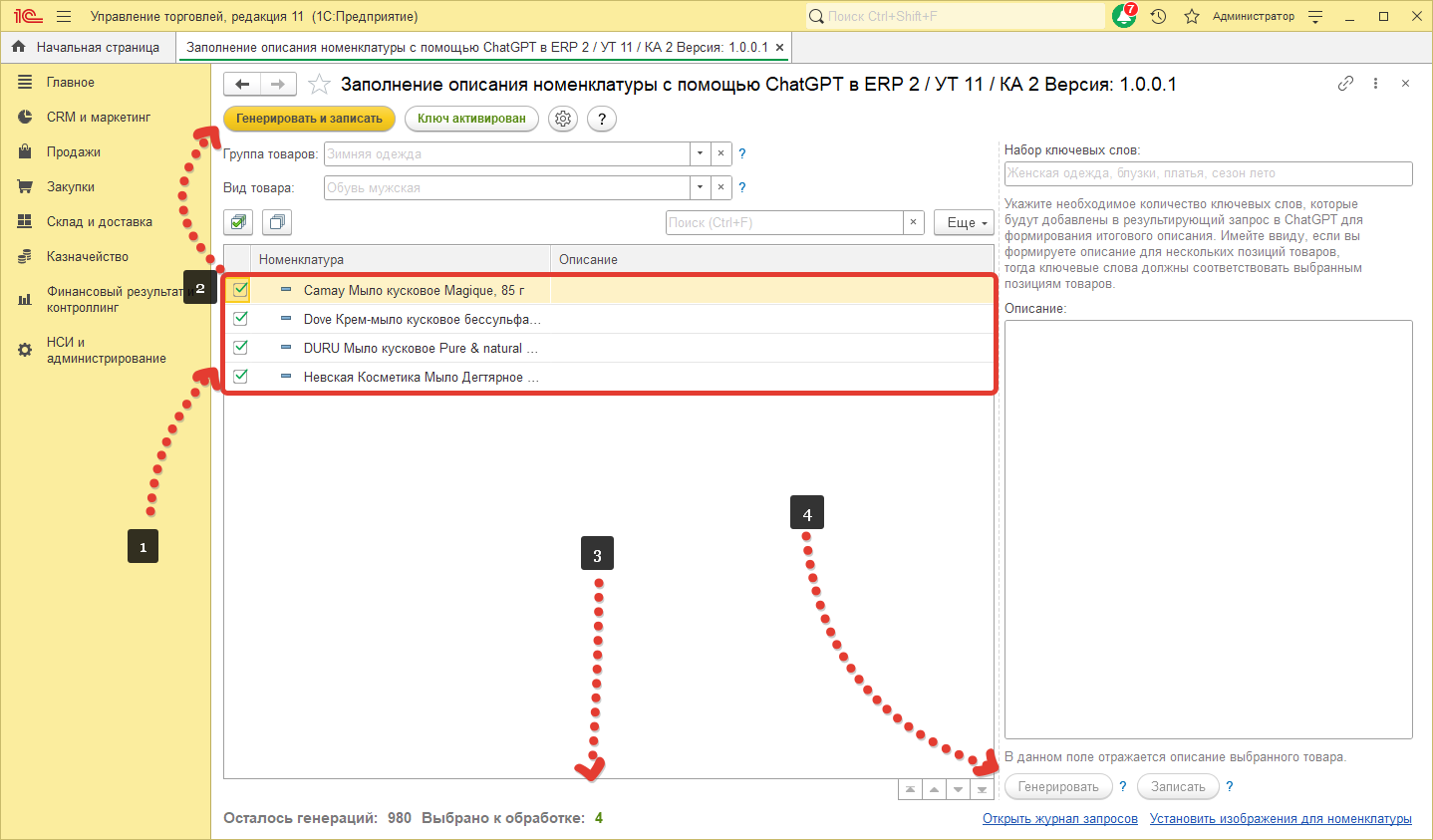This screenshot has height=840, width=1433.
Task: Copy link to this form icon
Action: pyautogui.click(x=1345, y=84)
